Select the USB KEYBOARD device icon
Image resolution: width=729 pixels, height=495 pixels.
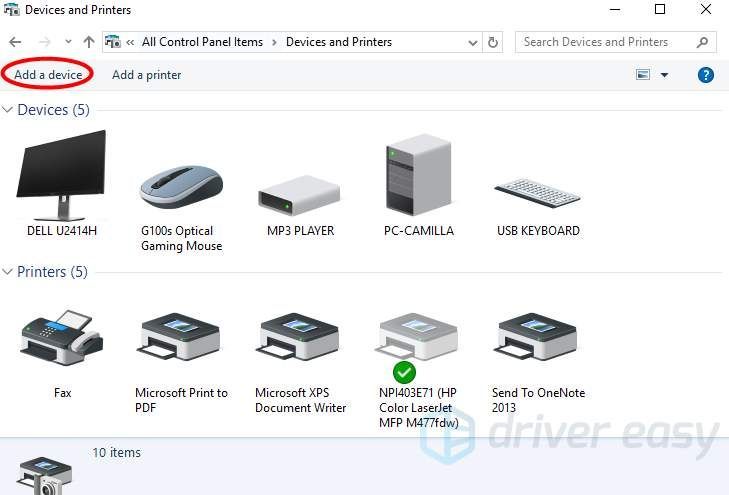[x=537, y=194]
